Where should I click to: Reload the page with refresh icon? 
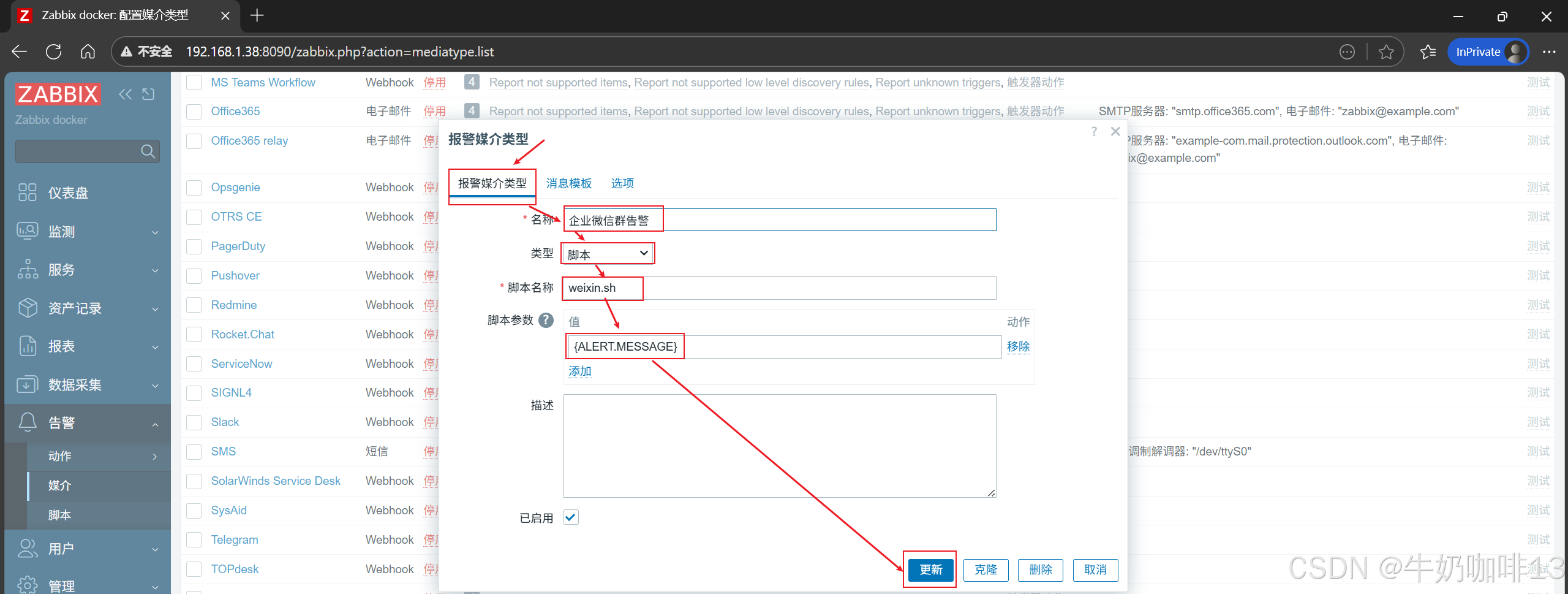(54, 51)
